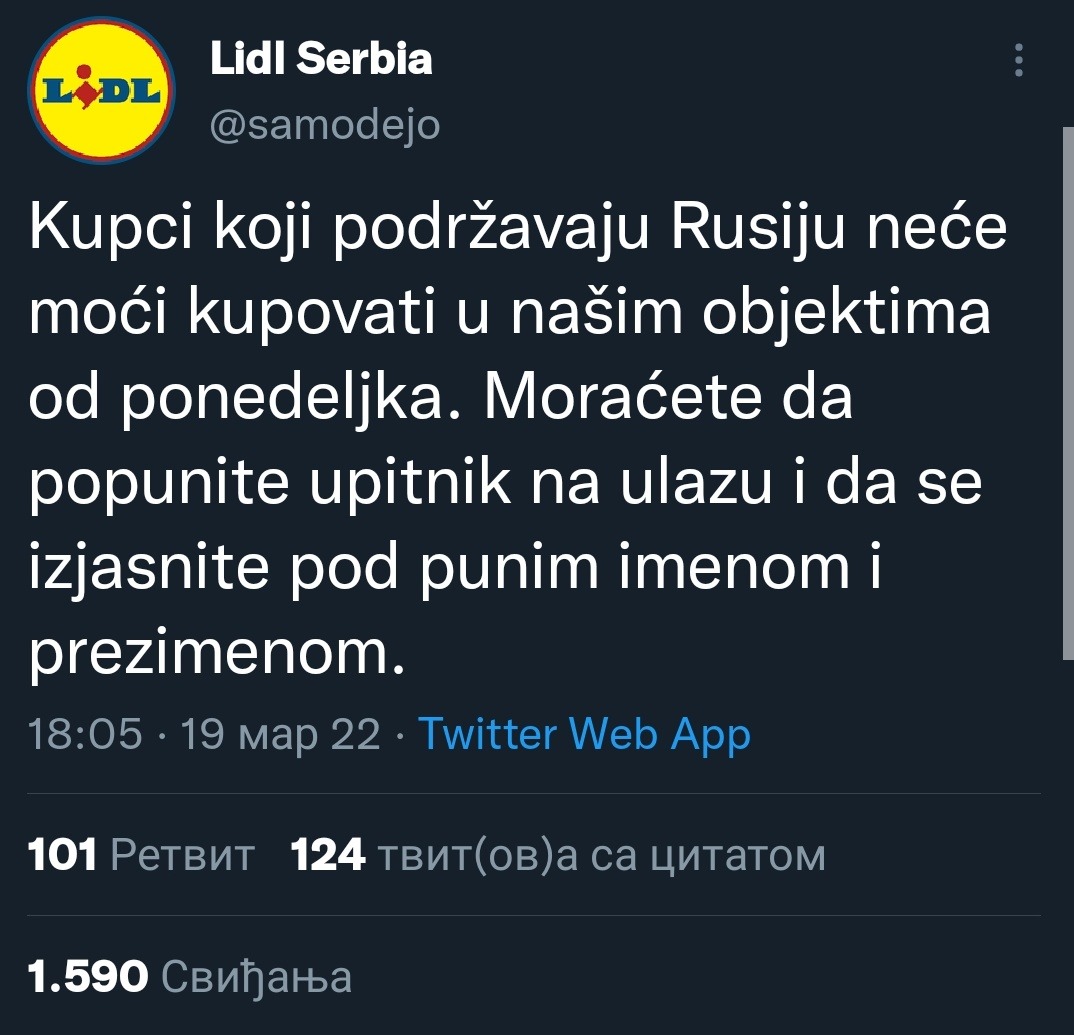
Task: Click the 18:05 tweet timestamp
Action: point(86,735)
